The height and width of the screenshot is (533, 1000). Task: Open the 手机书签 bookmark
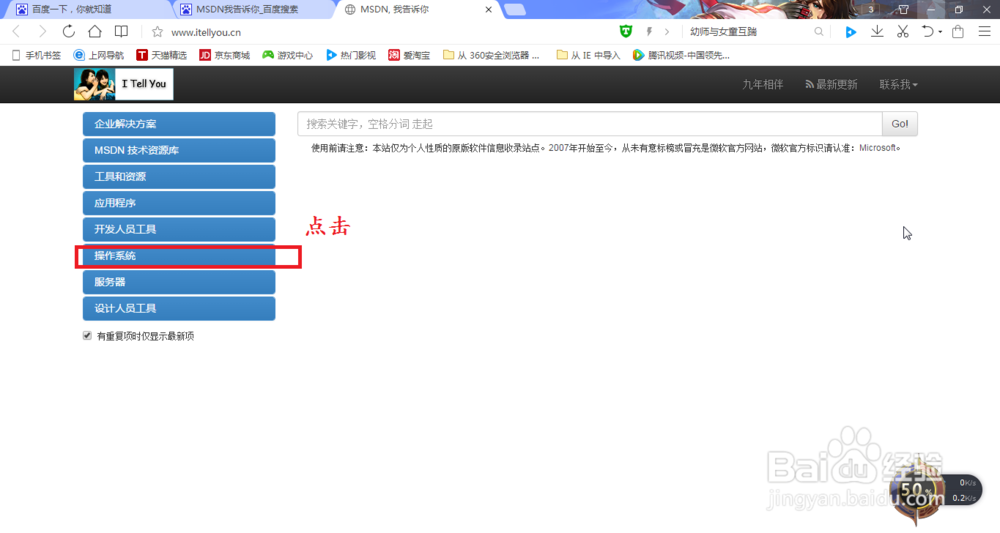36,55
